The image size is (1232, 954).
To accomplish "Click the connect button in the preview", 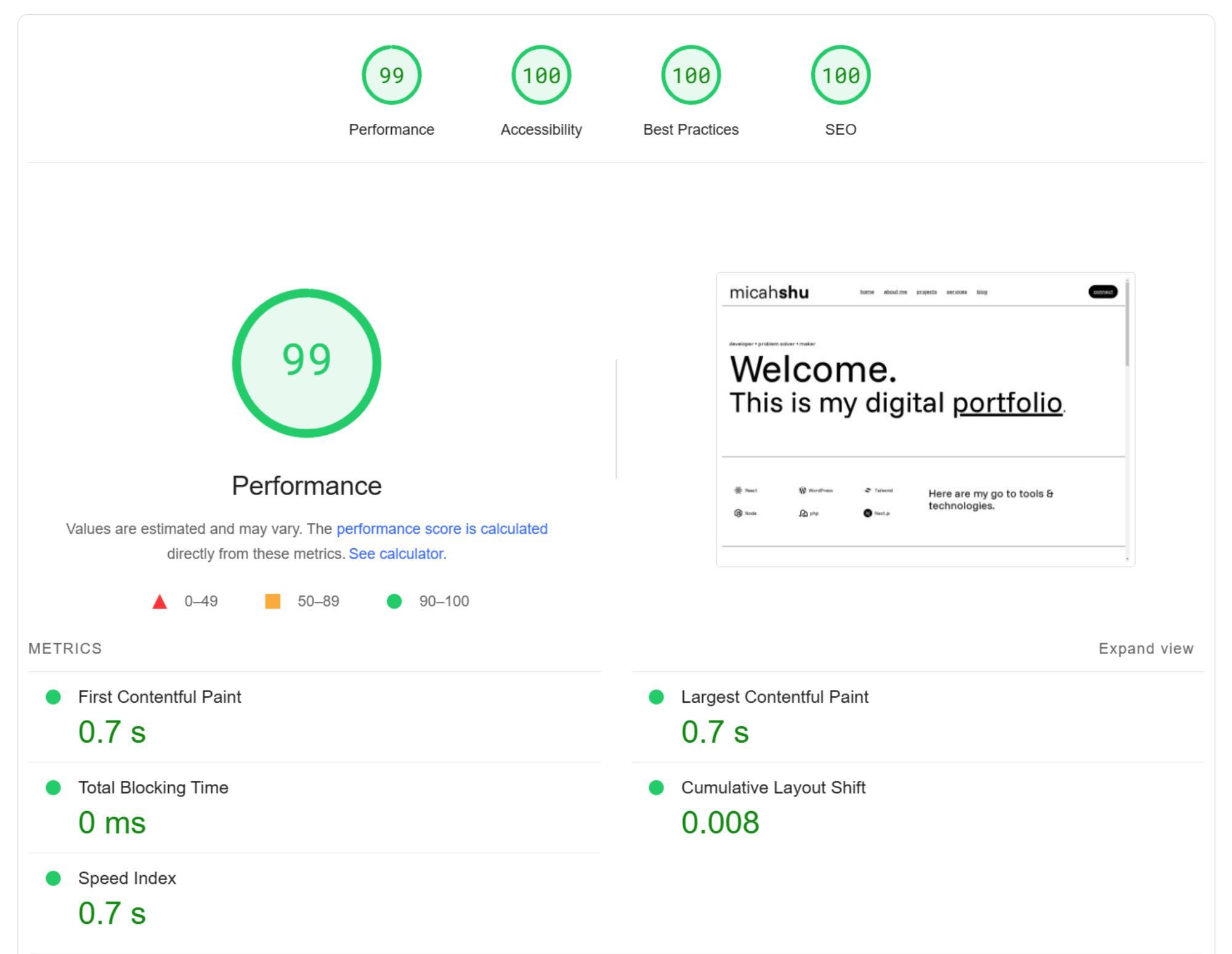I will pos(1102,291).
